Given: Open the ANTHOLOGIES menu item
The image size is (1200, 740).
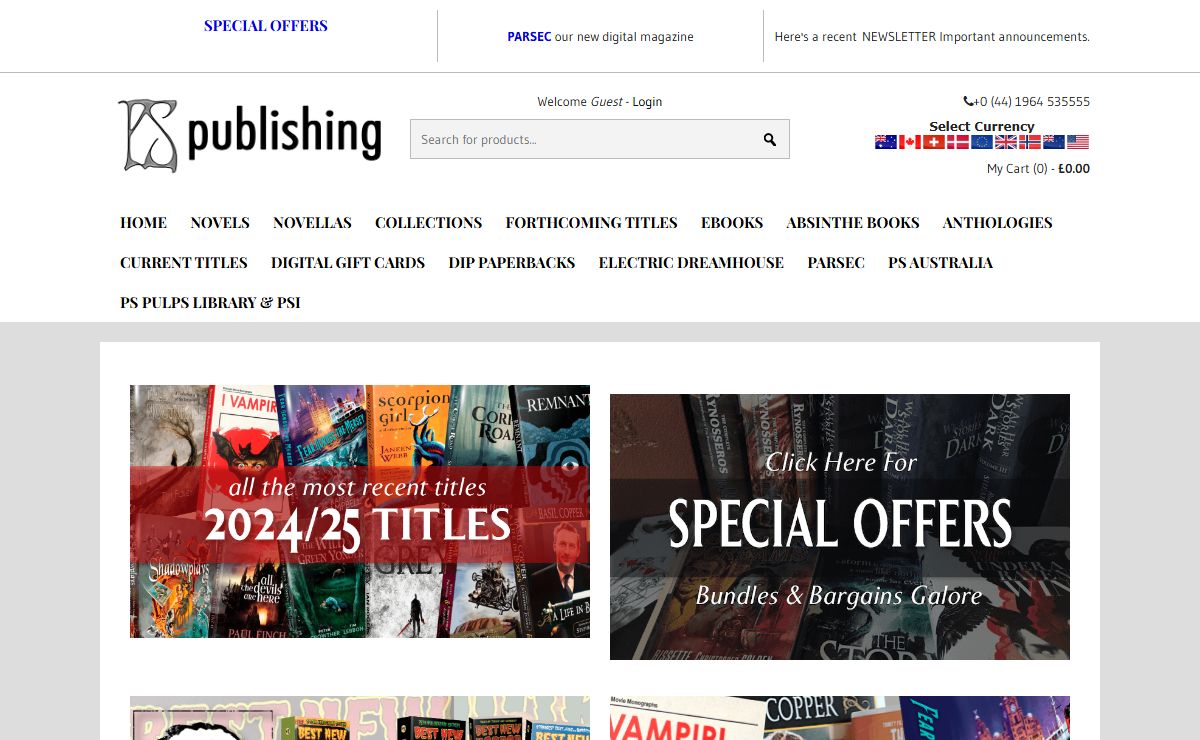Looking at the screenshot, I should 997,223.
